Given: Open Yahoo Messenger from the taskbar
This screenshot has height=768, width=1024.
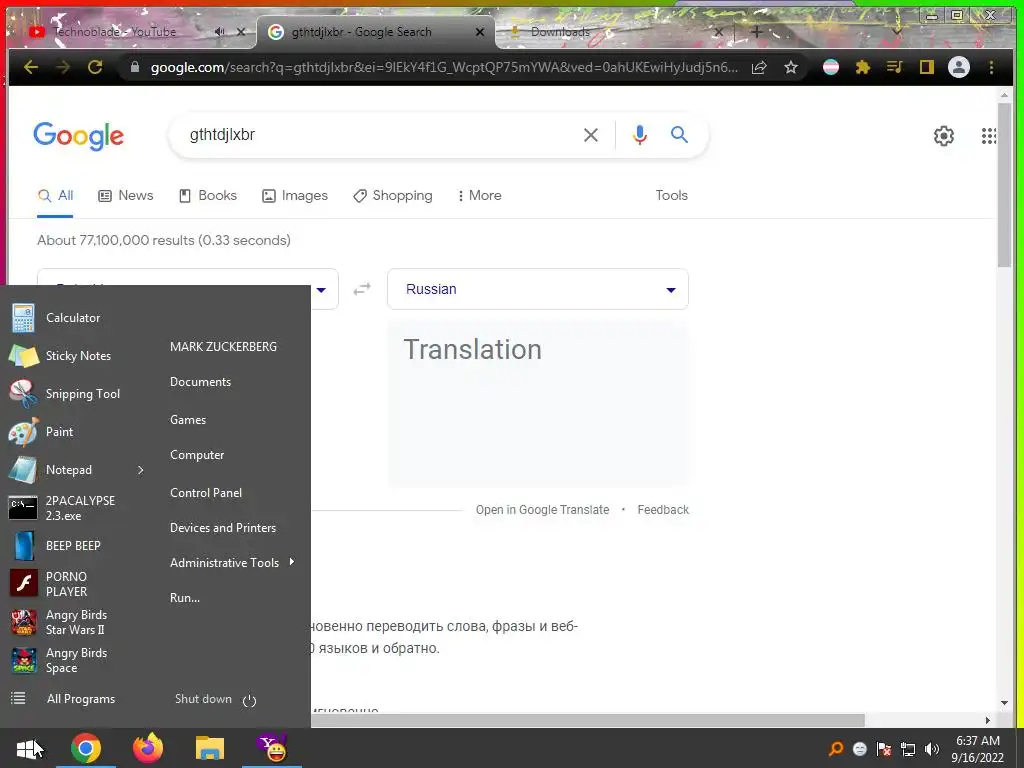Looking at the screenshot, I should click(272, 749).
